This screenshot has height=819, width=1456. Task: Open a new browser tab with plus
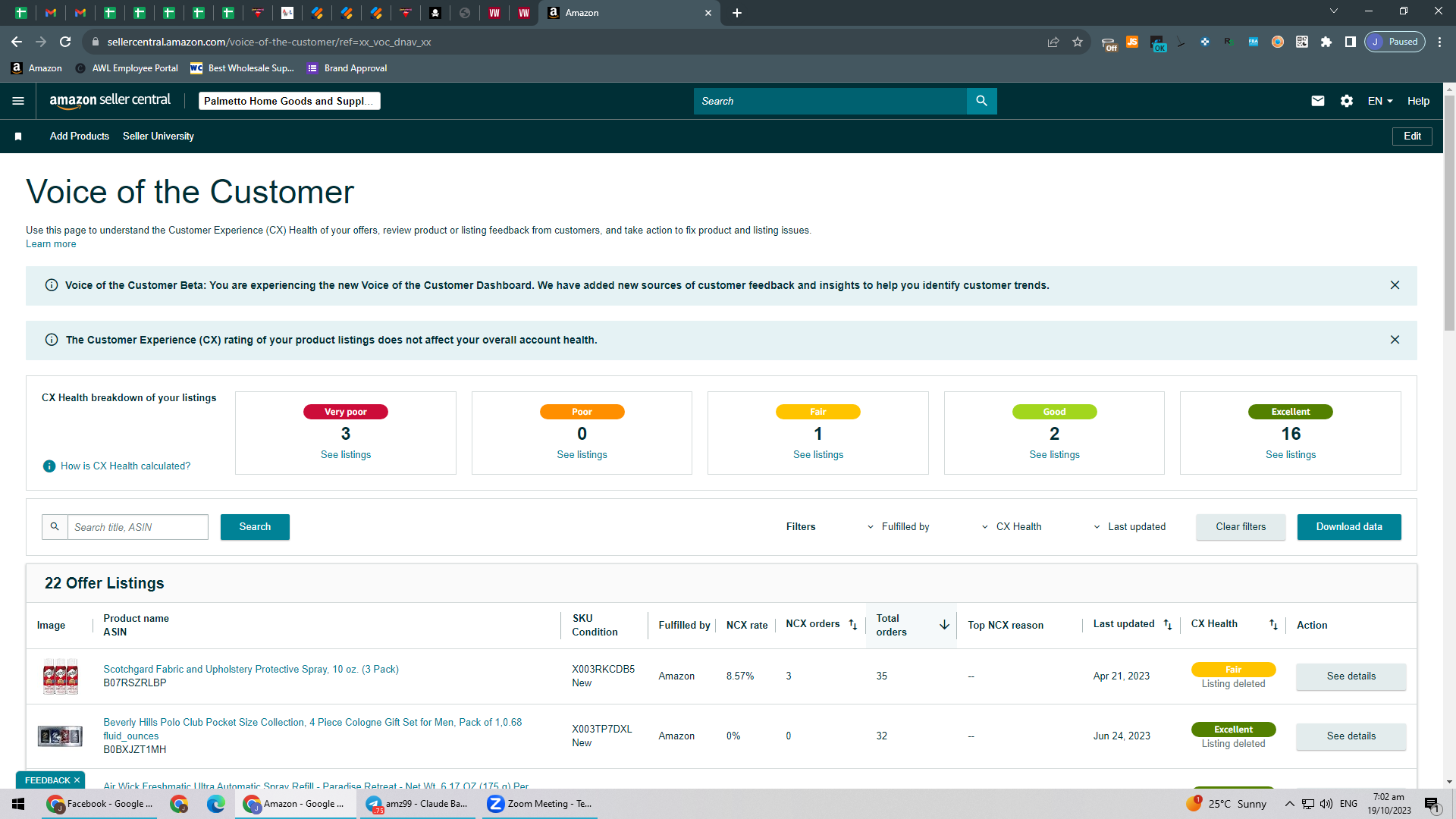737,13
